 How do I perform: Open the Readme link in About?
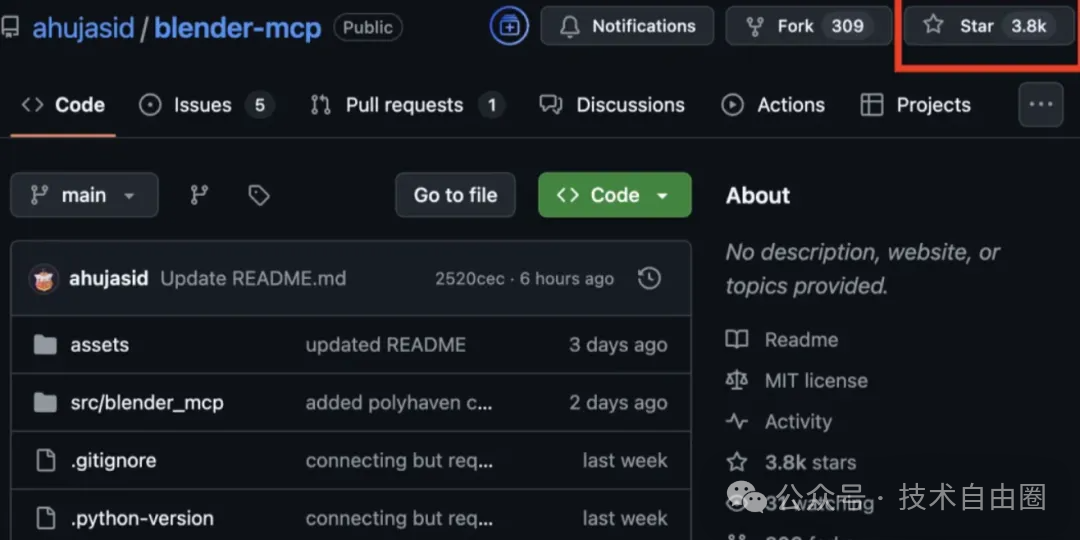tap(801, 340)
